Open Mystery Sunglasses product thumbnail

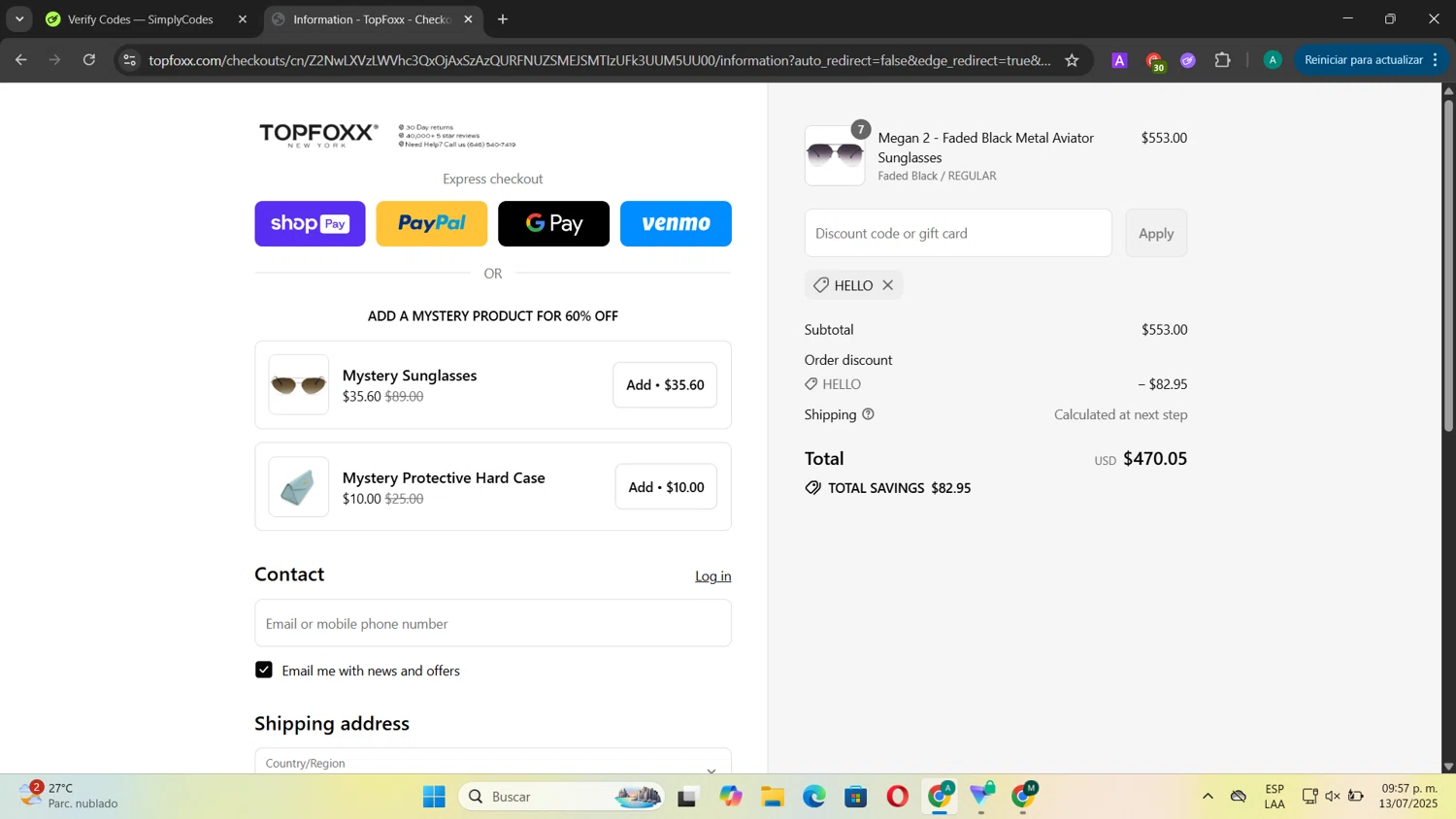[299, 385]
